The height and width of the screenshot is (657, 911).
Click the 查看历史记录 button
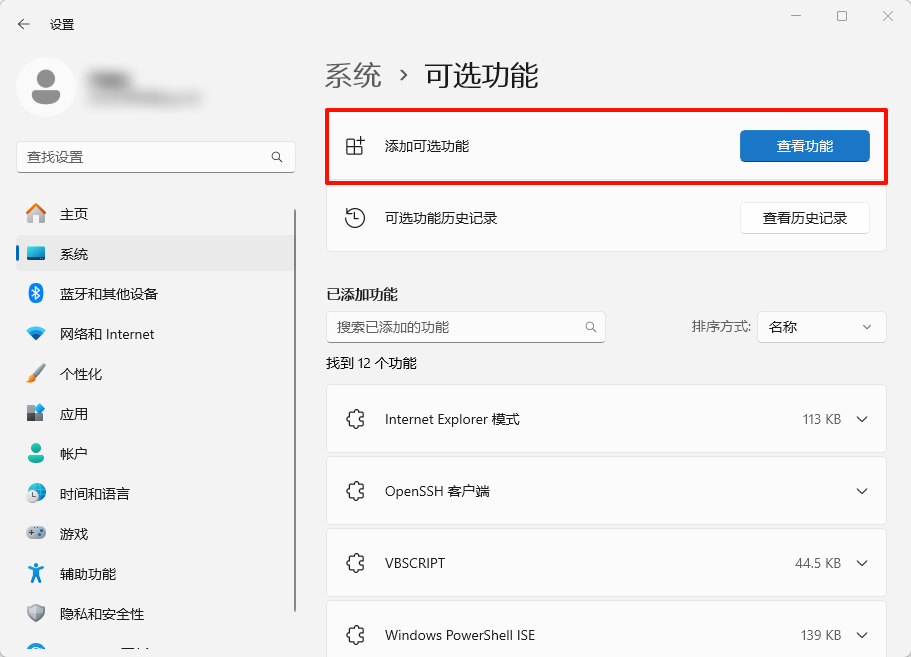click(x=804, y=218)
